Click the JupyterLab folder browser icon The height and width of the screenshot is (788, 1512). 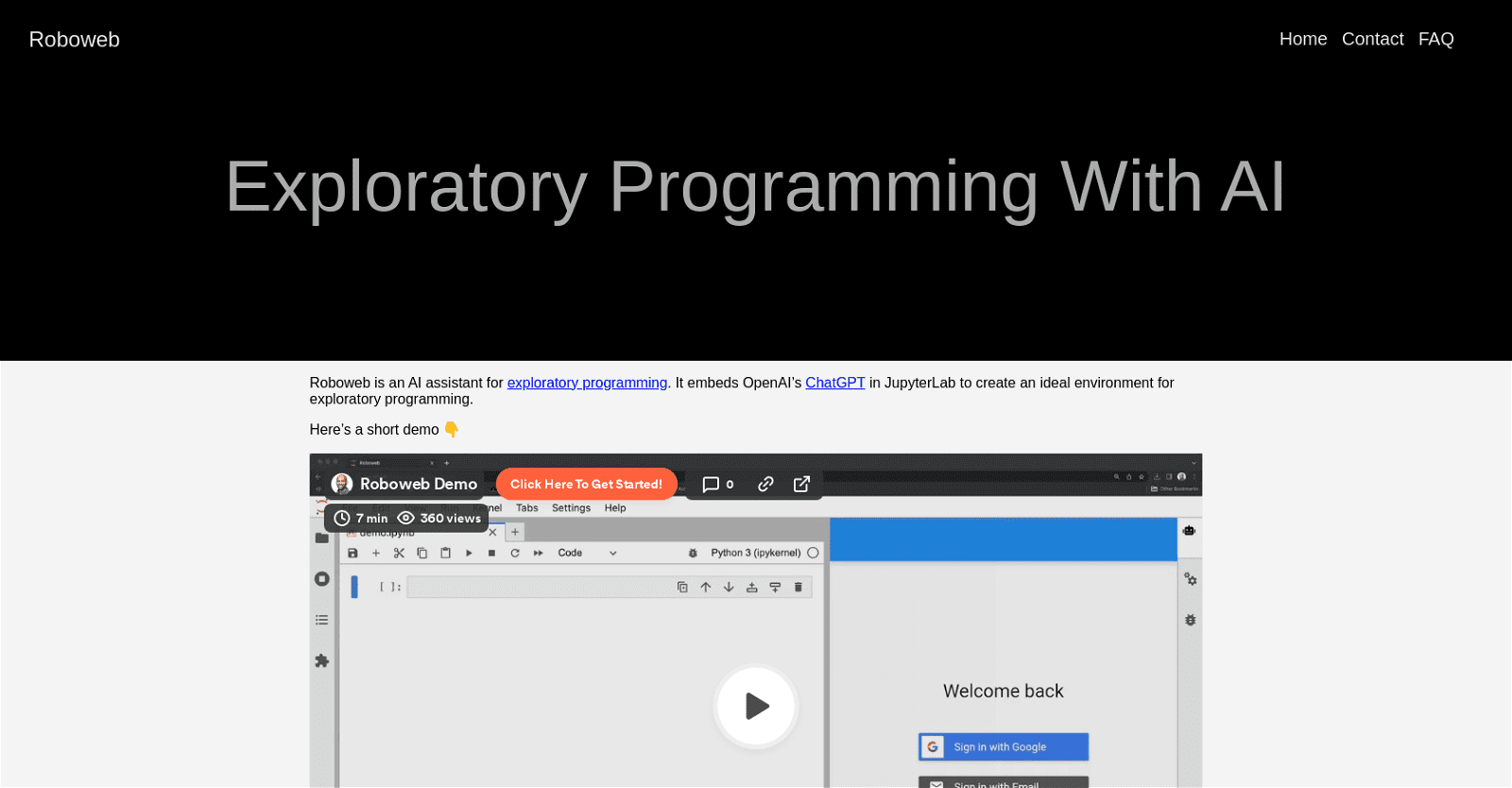point(322,538)
